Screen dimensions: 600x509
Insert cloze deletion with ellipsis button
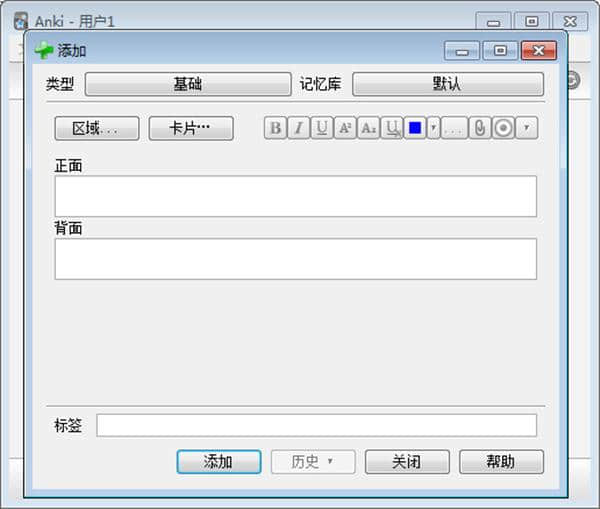454,128
